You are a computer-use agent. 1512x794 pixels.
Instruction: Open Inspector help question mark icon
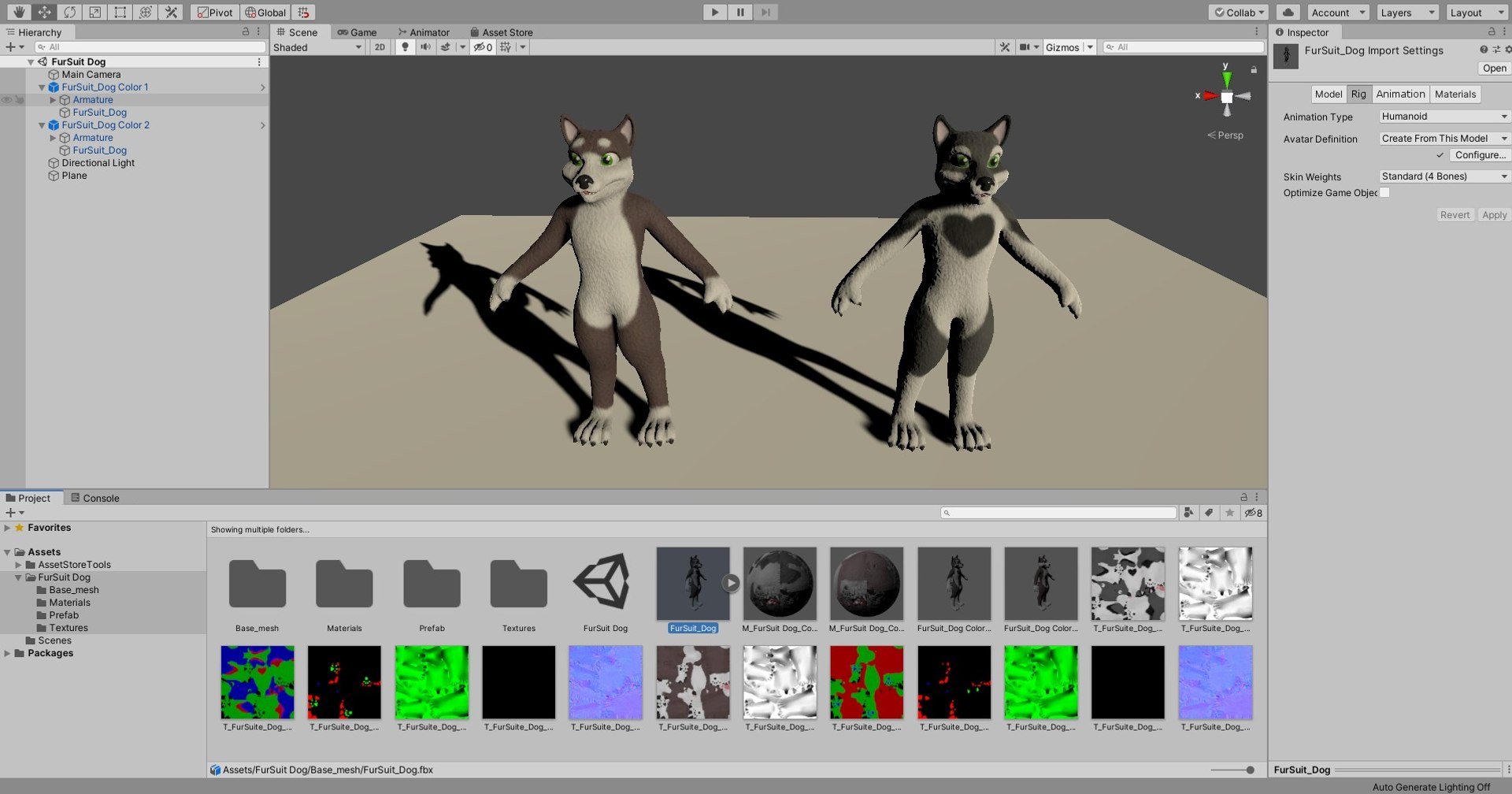[x=1484, y=50]
